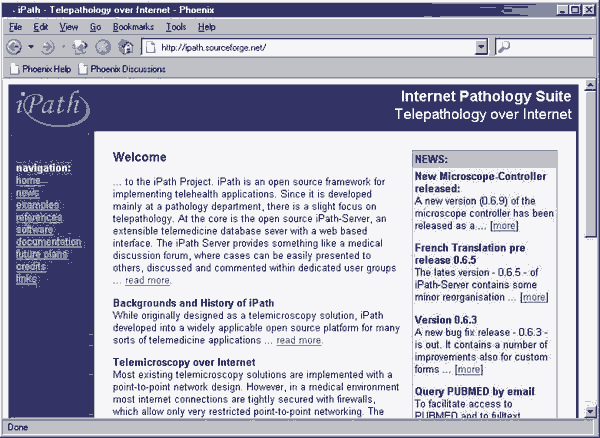Open the references navigation link
This screenshot has width=600, height=438.
click(39, 217)
